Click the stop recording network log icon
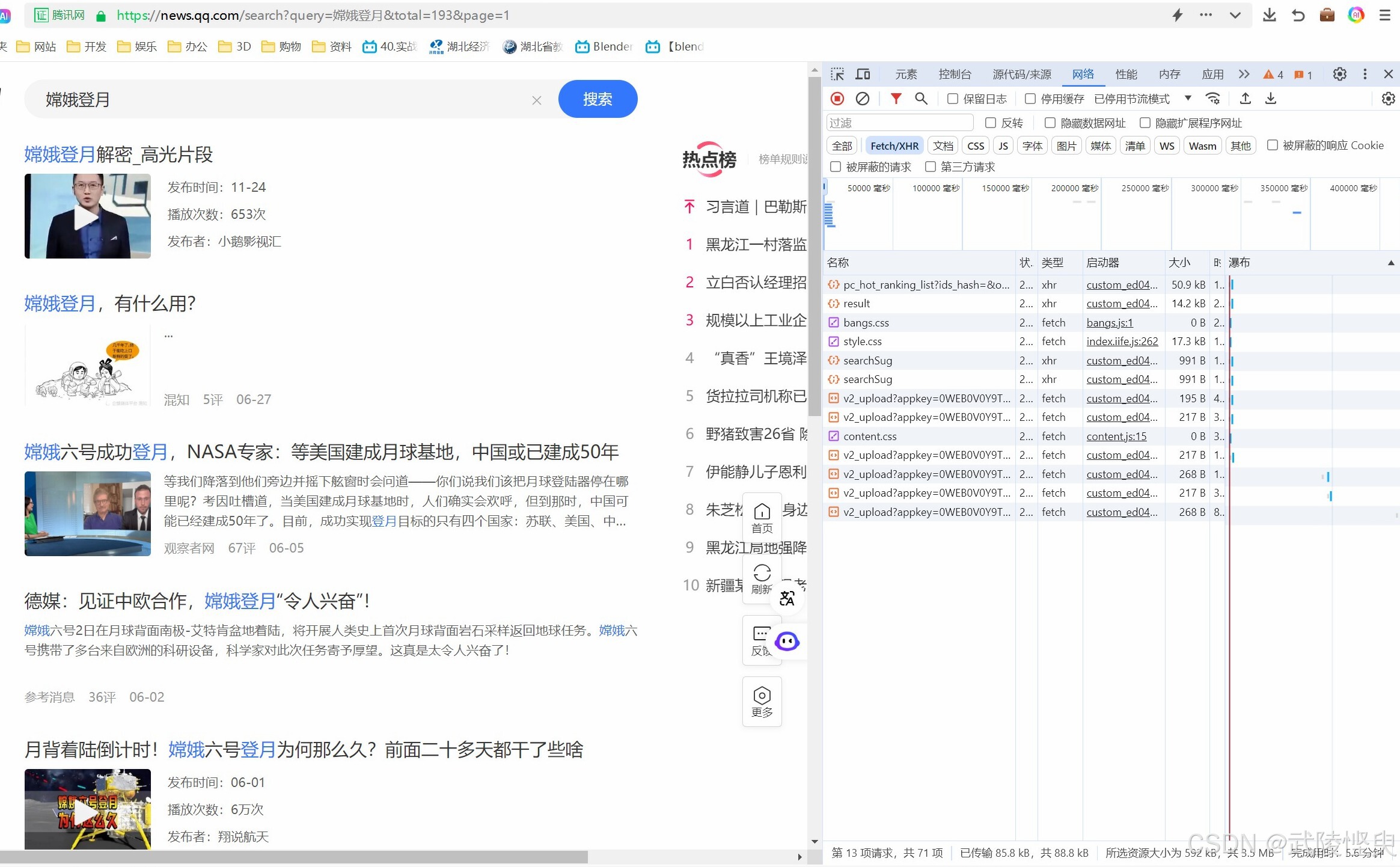Image resolution: width=1400 pixels, height=867 pixels. coord(837,99)
